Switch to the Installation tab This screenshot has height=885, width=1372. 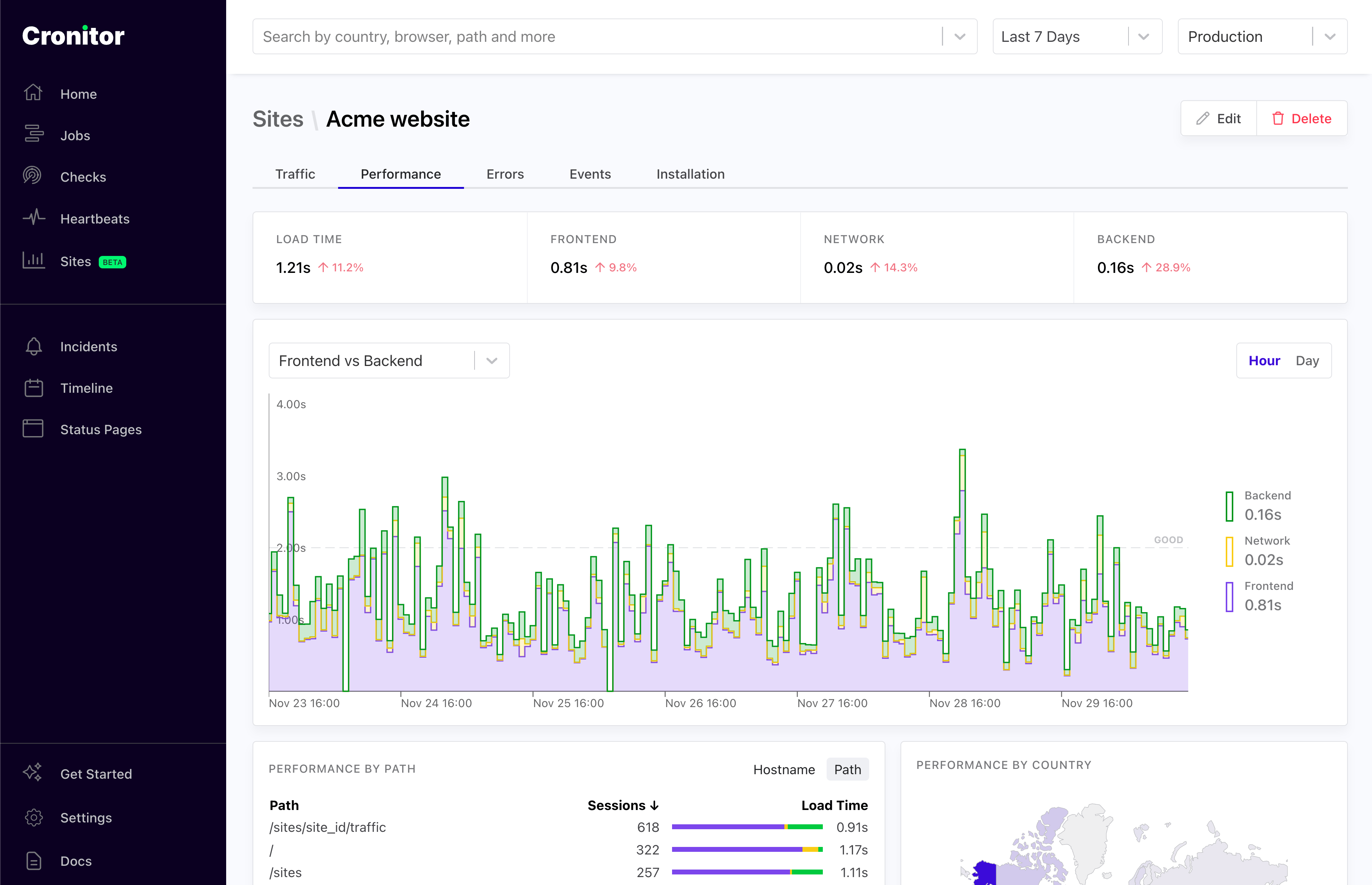pyautogui.click(x=691, y=174)
